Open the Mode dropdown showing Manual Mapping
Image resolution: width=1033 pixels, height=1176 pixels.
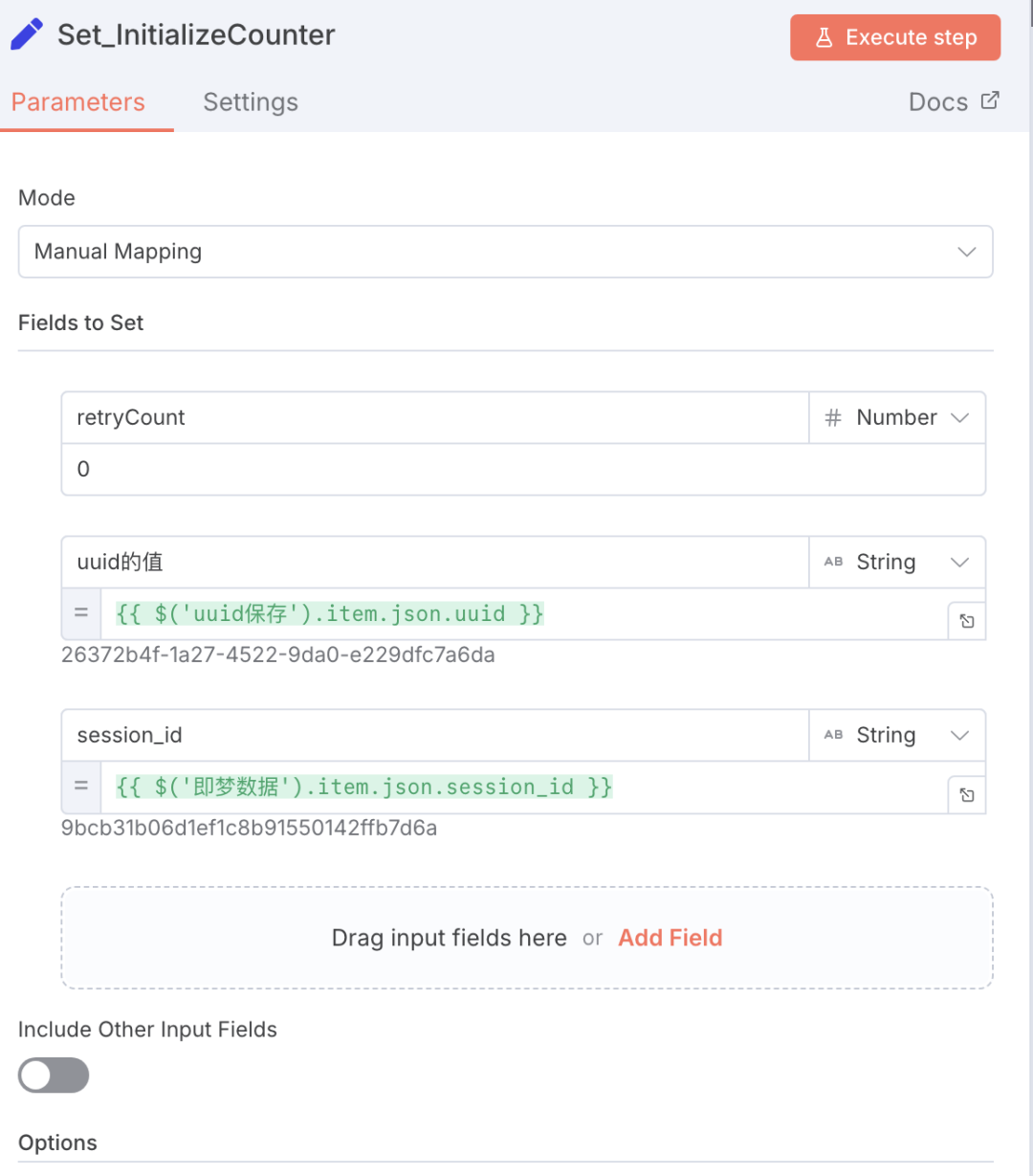[x=505, y=252]
